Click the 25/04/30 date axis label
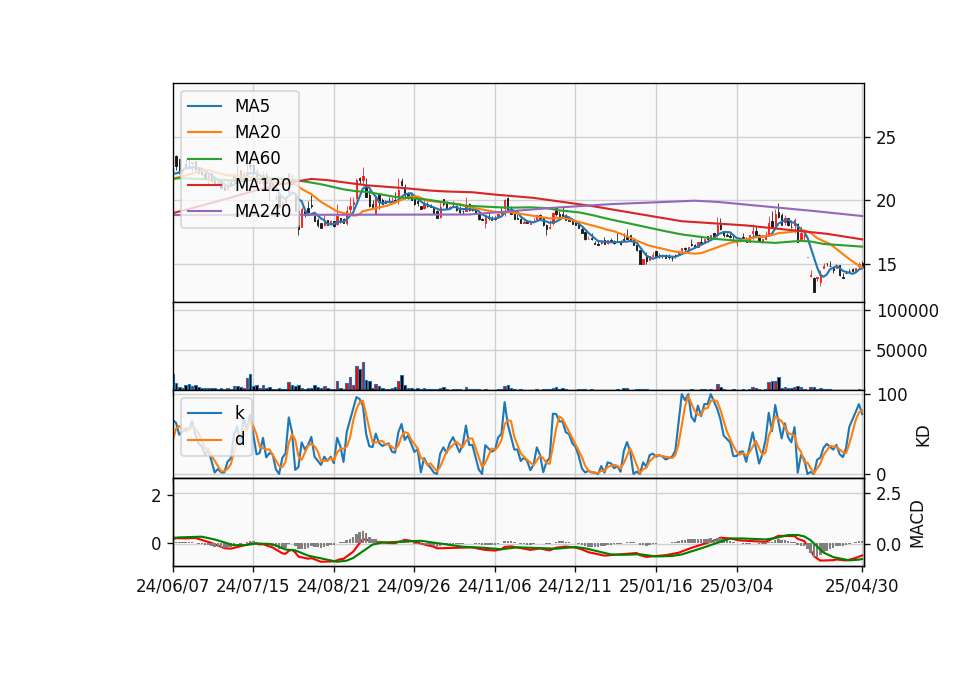960x690 pixels. tap(862, 586)
